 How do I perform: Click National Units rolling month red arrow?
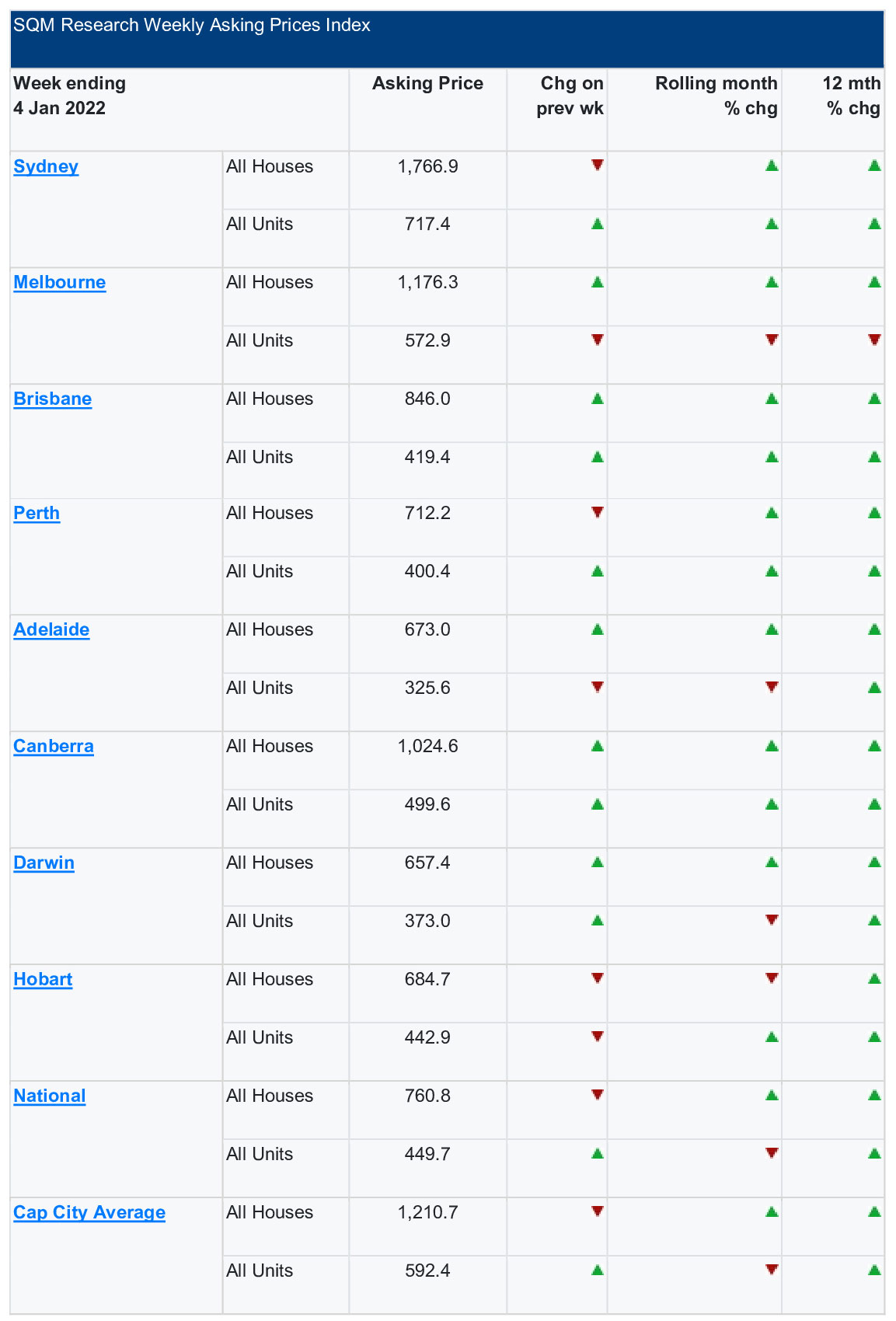pyautogui.click(x=772, y=1153)
